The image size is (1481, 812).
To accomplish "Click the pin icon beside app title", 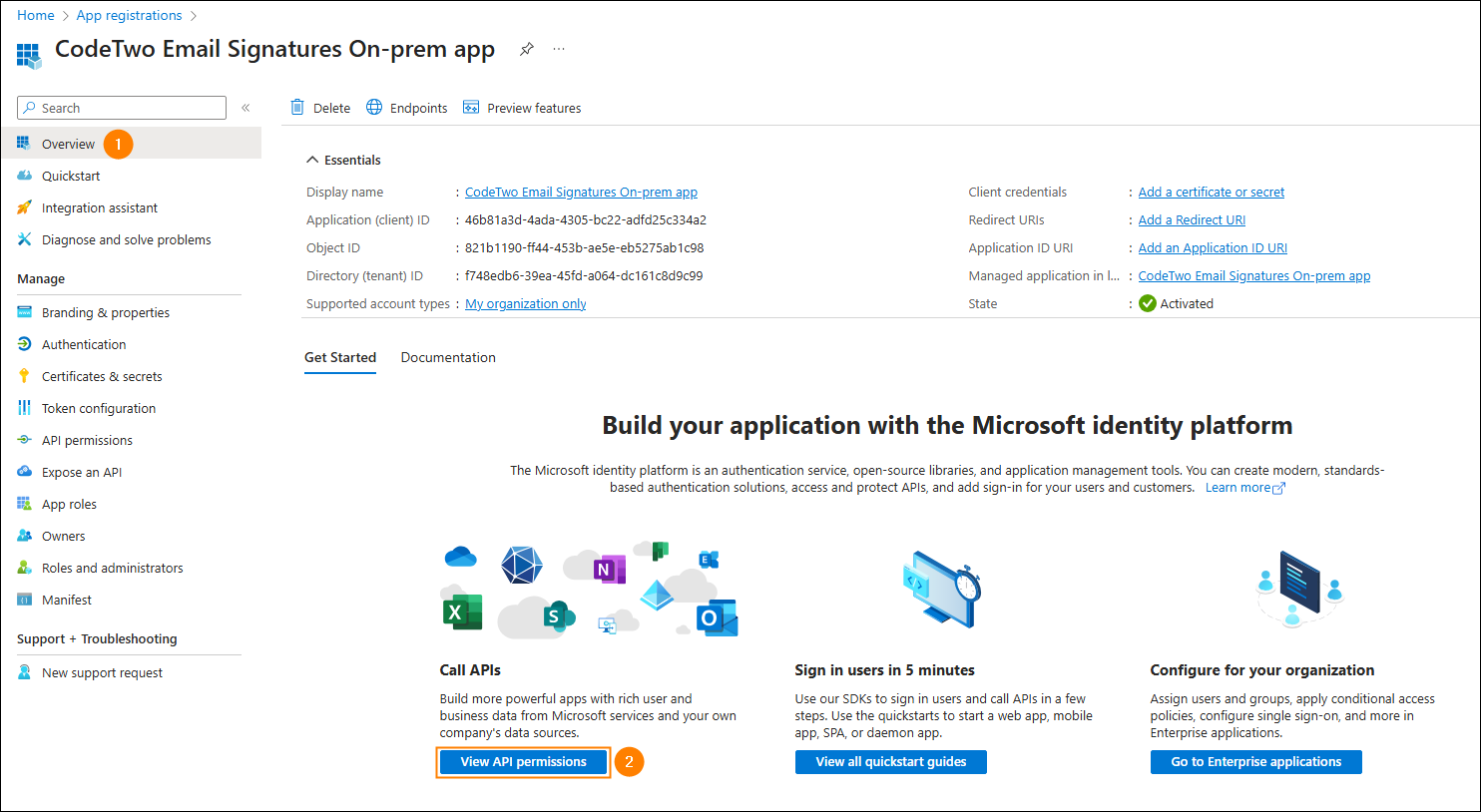I will [526, 49].
